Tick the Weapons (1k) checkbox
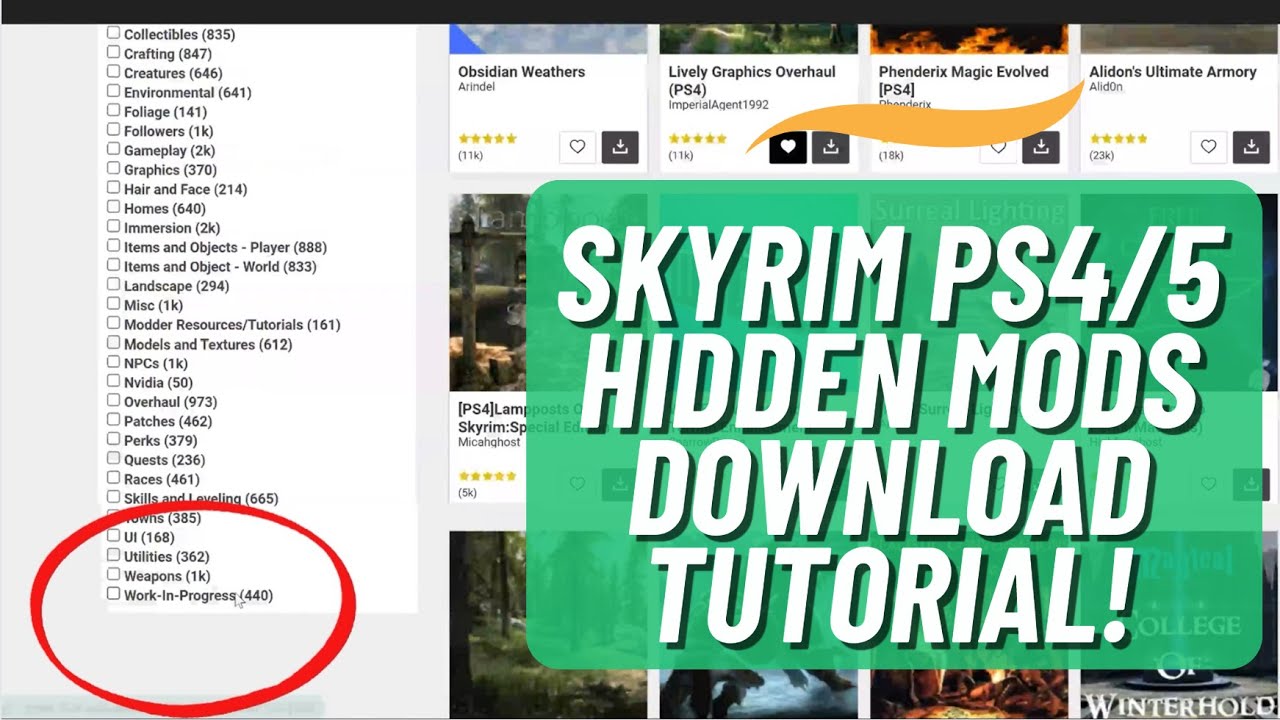This screenshot has height=720, width=1280. click(x=114, y=574)
